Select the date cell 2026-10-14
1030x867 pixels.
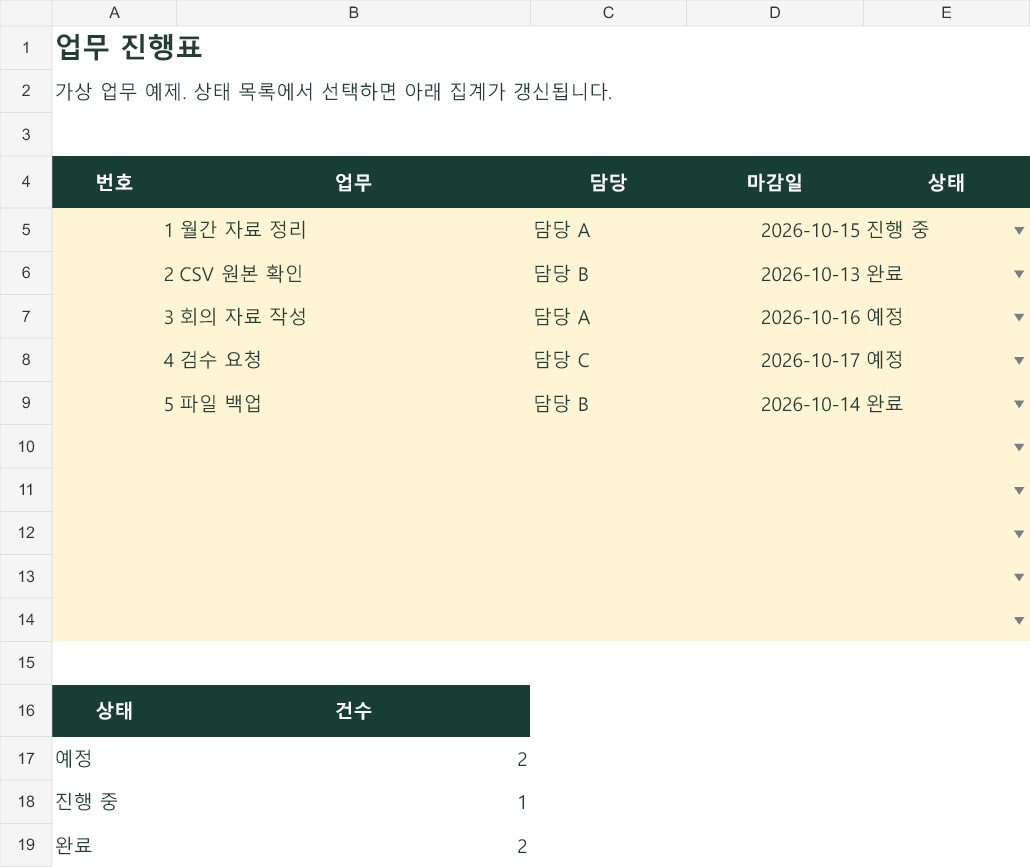coord(775,403)
